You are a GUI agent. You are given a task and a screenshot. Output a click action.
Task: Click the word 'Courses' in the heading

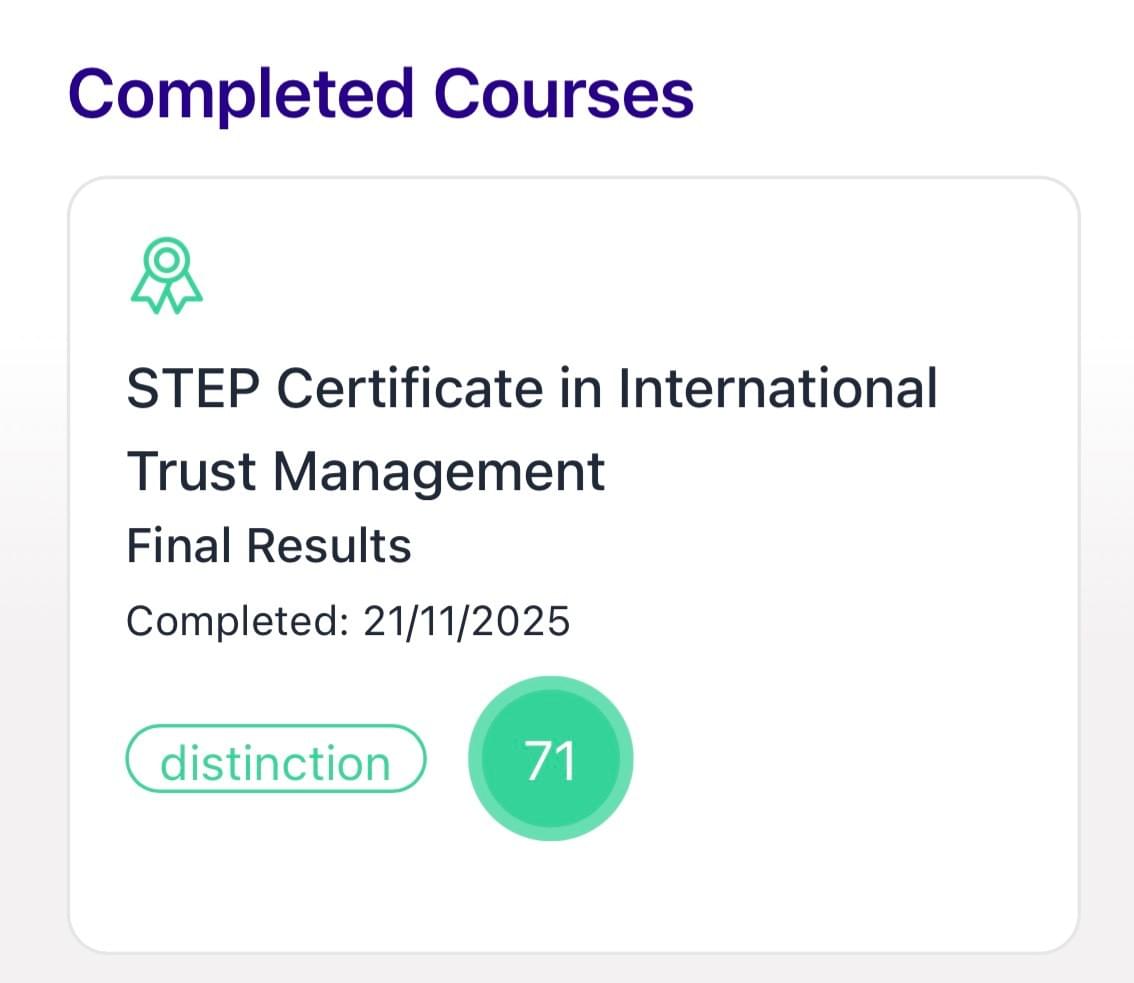coord(563,95)
